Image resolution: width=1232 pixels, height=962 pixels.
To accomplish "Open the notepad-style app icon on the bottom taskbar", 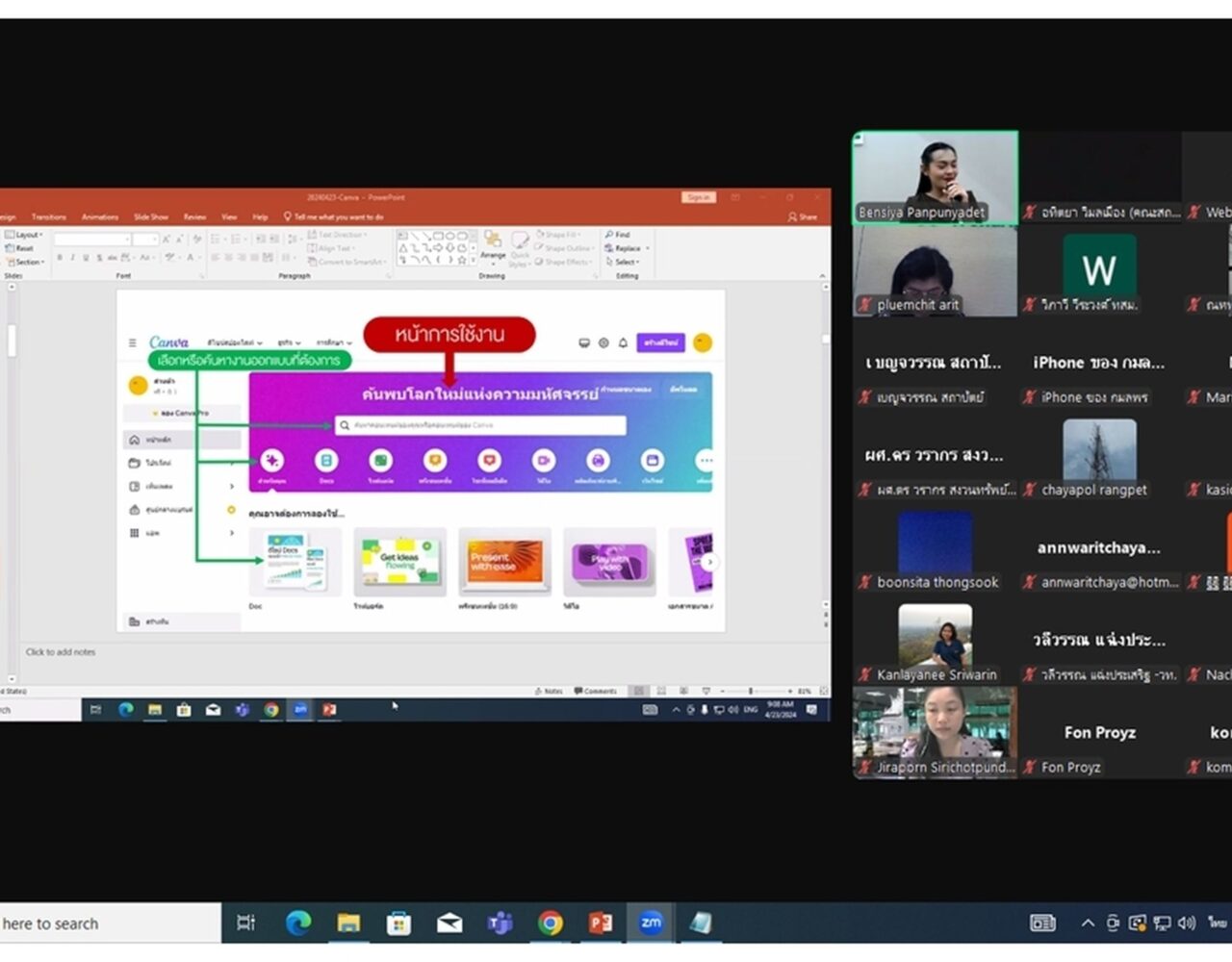I will [701, 924].
